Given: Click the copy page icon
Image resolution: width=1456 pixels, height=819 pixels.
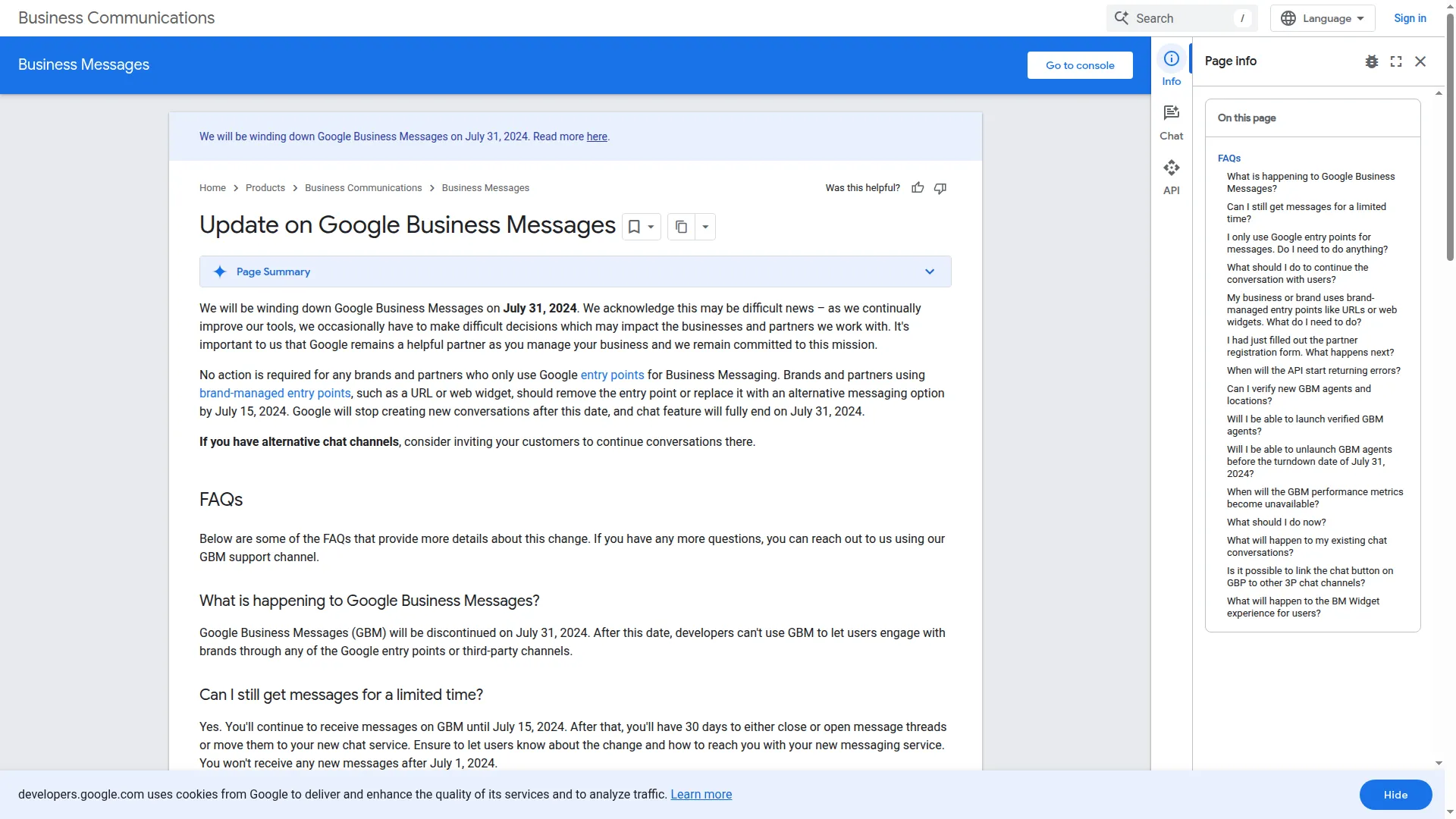Looking at the screenshot, I should tap(681, 227).
